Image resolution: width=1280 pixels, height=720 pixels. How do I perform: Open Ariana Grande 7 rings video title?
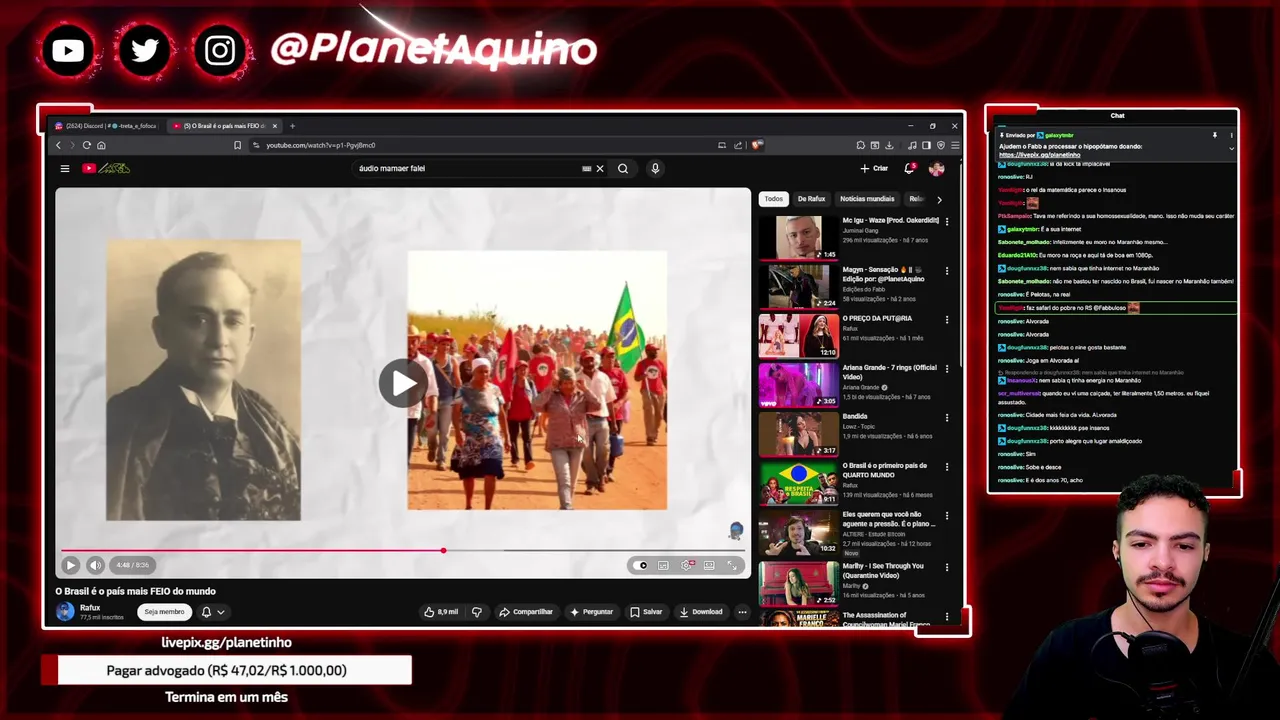click(x=889, y=372)
